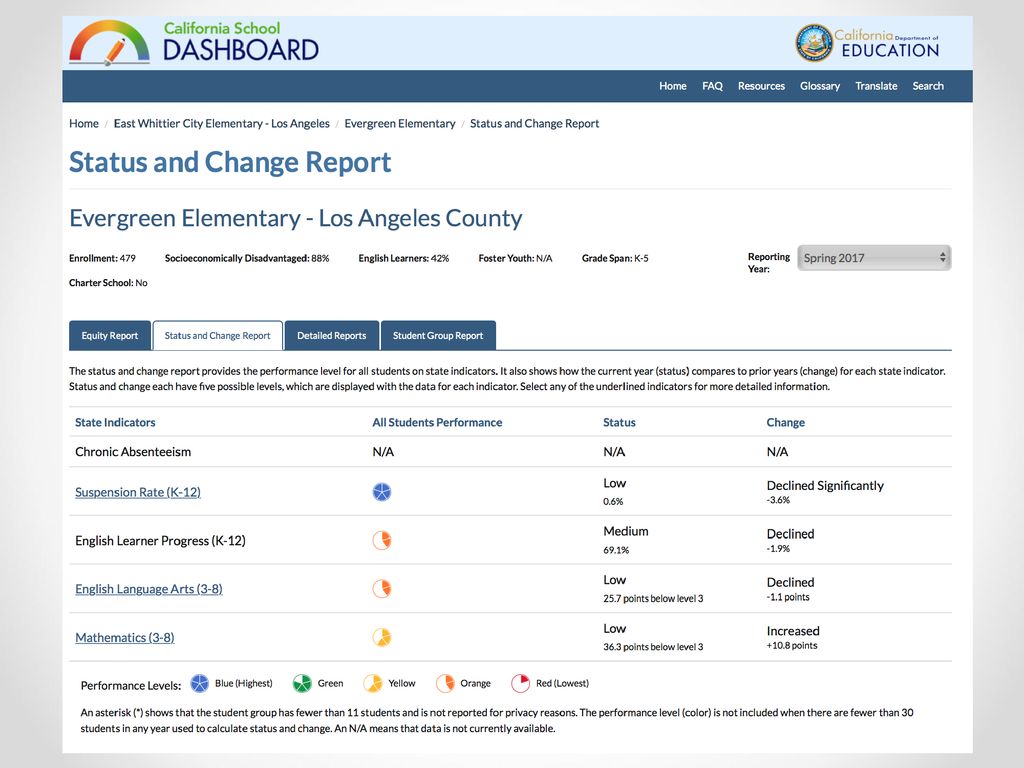Click the Home breadcrumb link
The width and height of the screenshot is (1024, 768).
coord(84,123)
